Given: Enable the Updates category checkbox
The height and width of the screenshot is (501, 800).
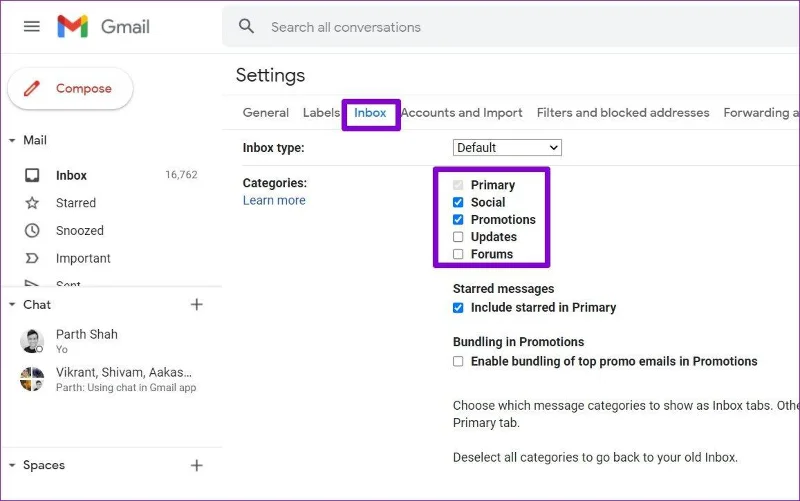Looking at the screenshot, I should tap(458, 237).
